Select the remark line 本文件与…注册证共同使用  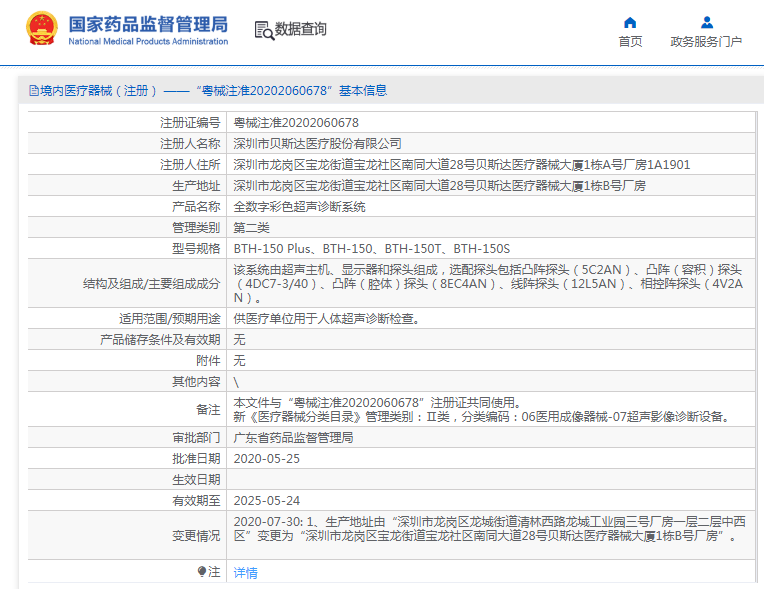pyautogui.click(x=378, y=402)
